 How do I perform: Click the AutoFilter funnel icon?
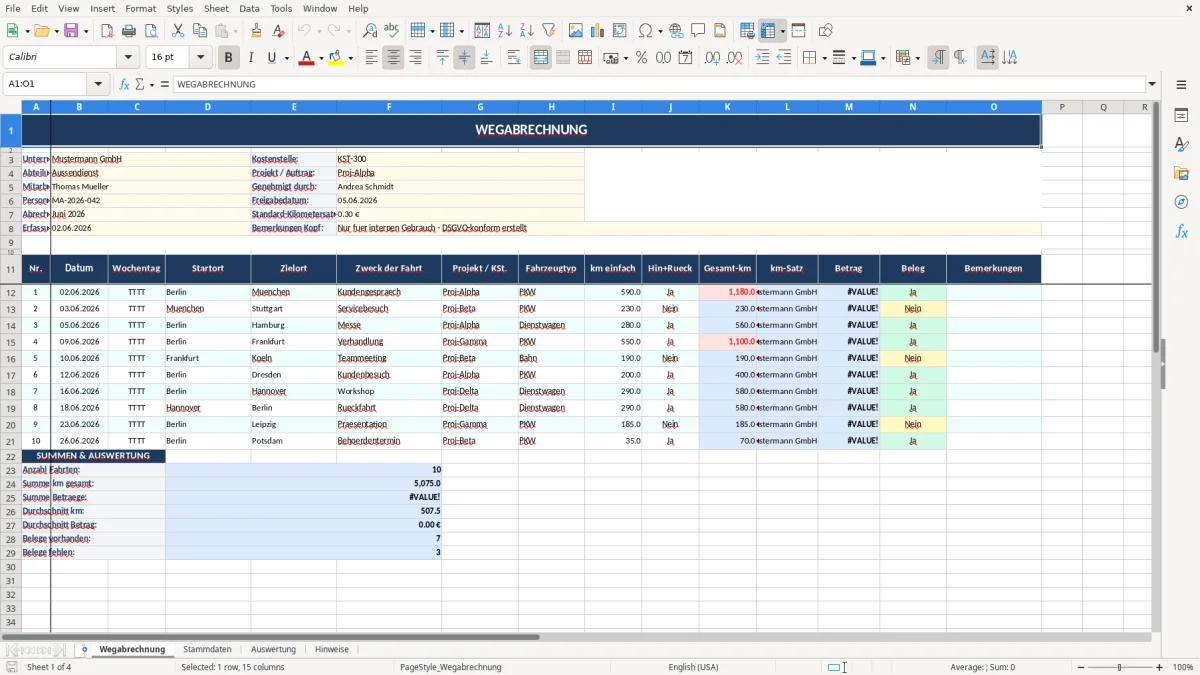point(549,31)
